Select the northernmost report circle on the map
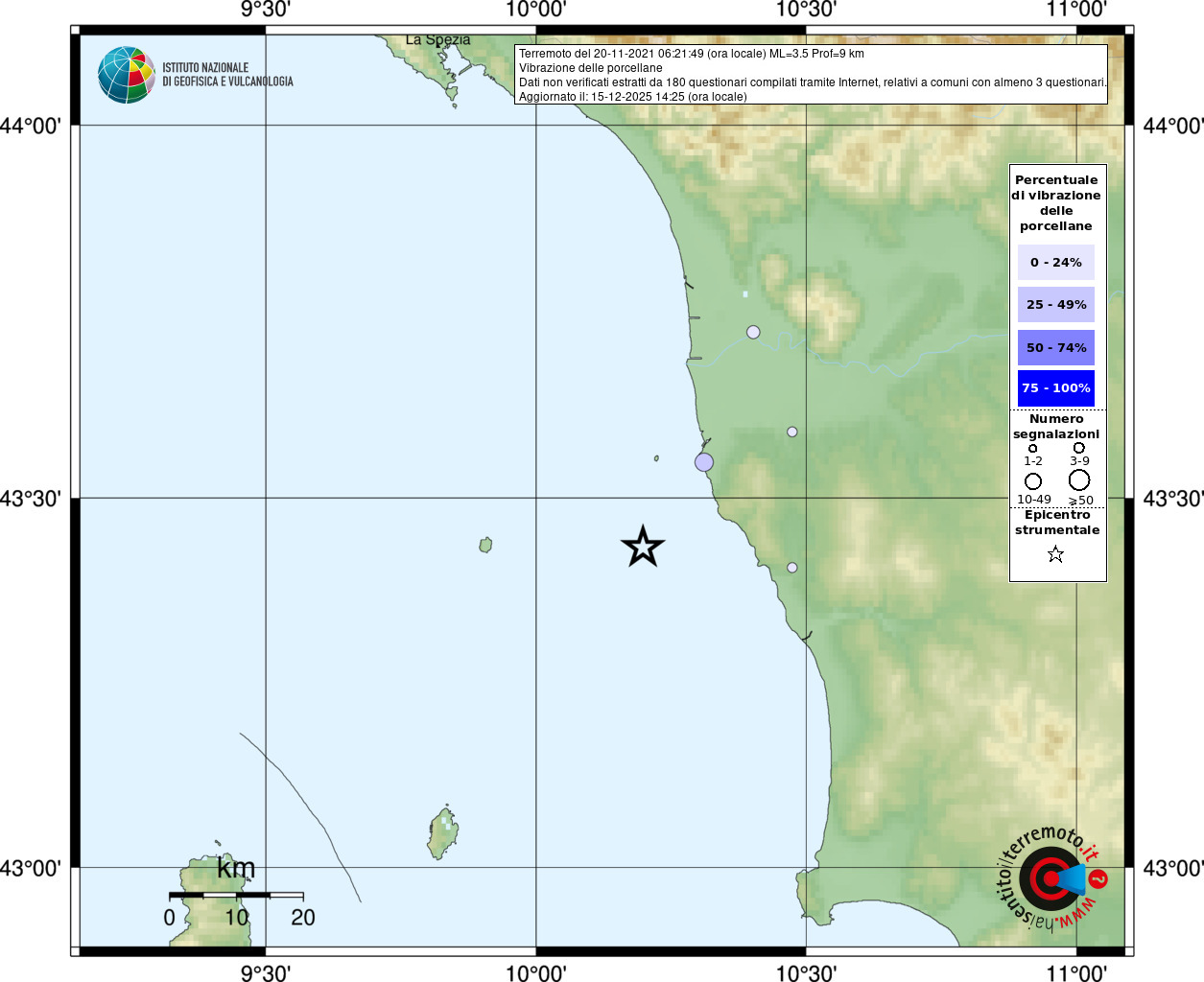Image resolution: width=1204 pixels, height=982 pixels. (753, 332)
